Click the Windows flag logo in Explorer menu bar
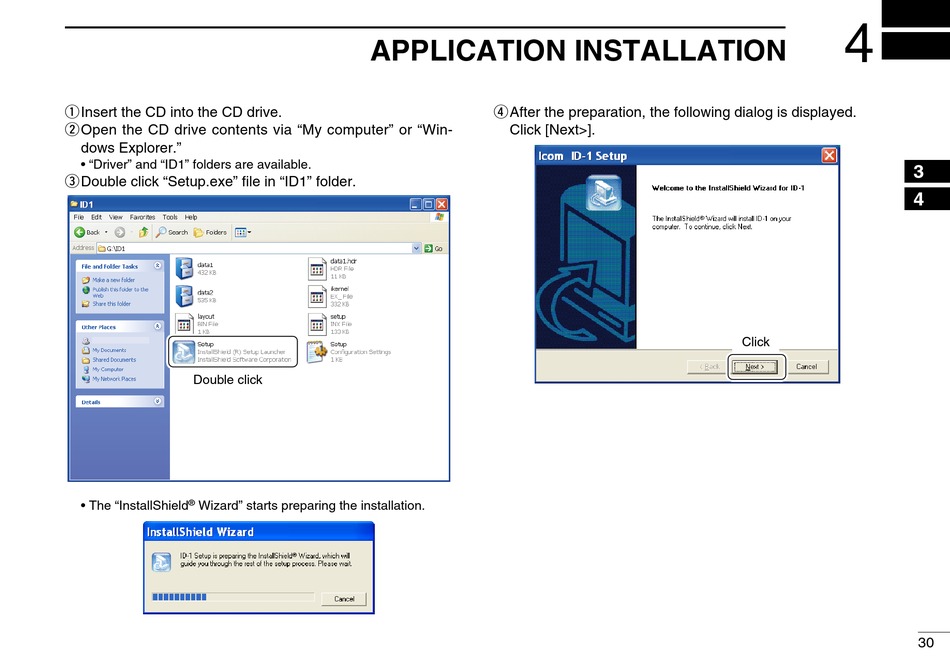This screenshot has height=672, width=950. pos(439,217)
